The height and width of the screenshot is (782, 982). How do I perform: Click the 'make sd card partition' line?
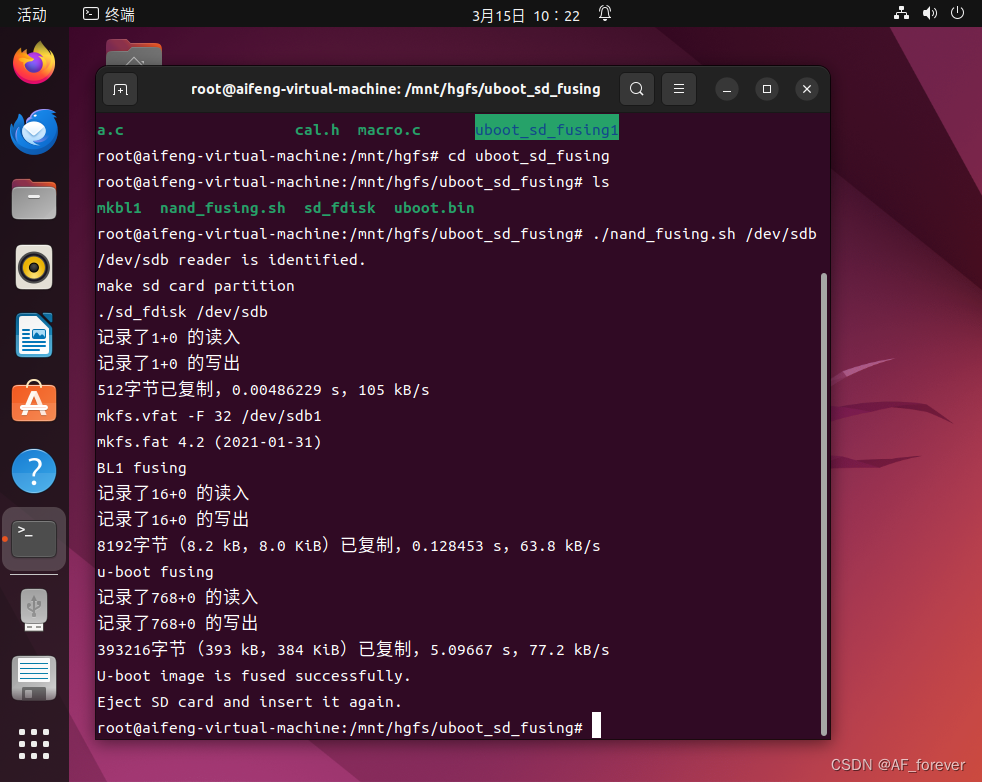(195, 286)
